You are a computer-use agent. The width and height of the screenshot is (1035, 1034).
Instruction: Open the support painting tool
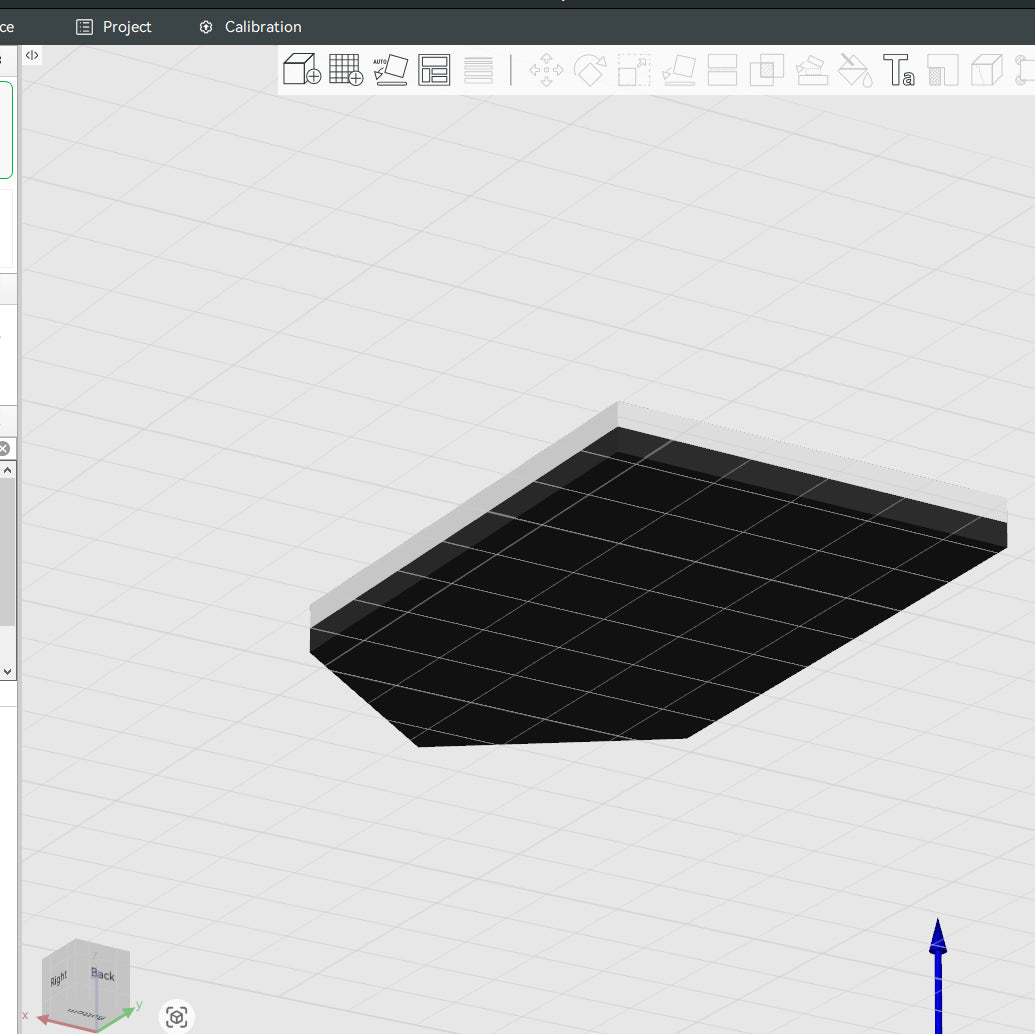click(811, 70)
